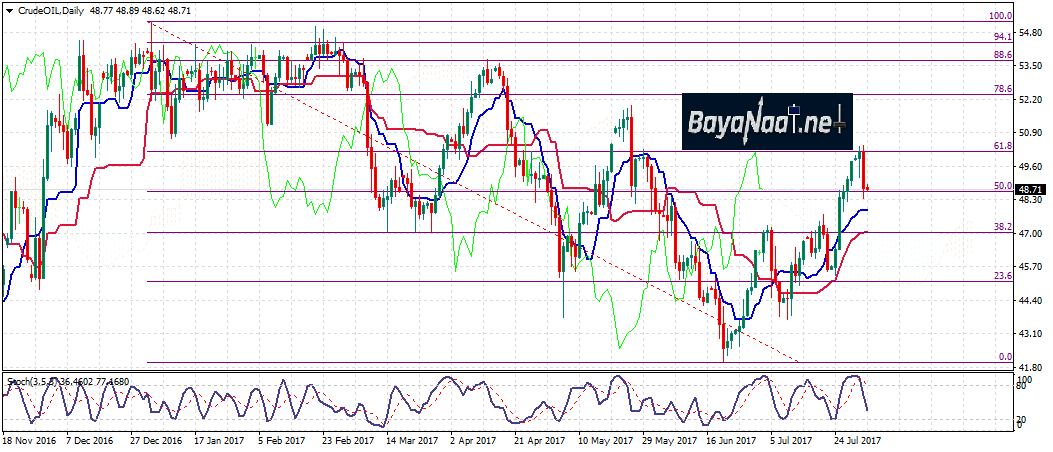This screenshot has width=1053, height=452.
Task: Select the 38.2 Fibonacci level label
Action: (1003, 227)
